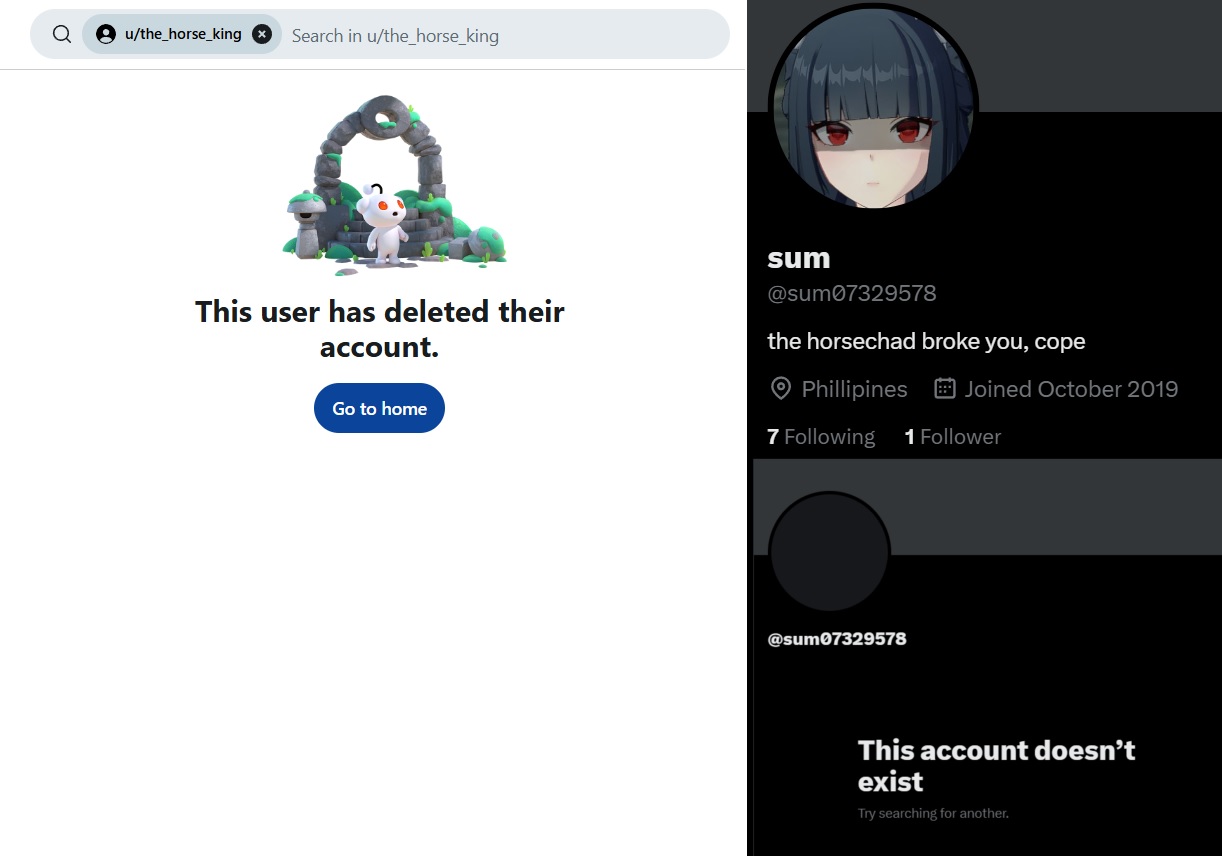Remove the u/the_horse_king search filter
1222x856 pixels.
pyautogui.click(x=262, y=34)
